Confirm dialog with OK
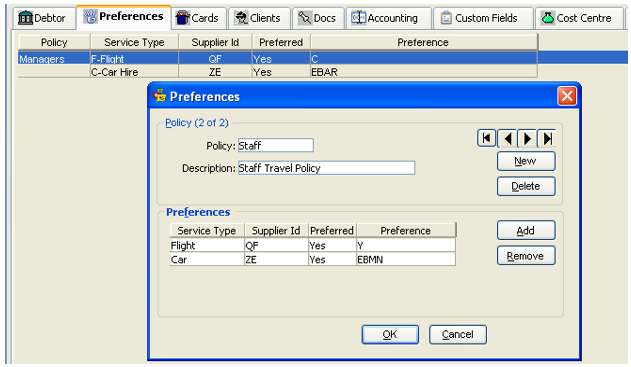 tap(390, 334)
